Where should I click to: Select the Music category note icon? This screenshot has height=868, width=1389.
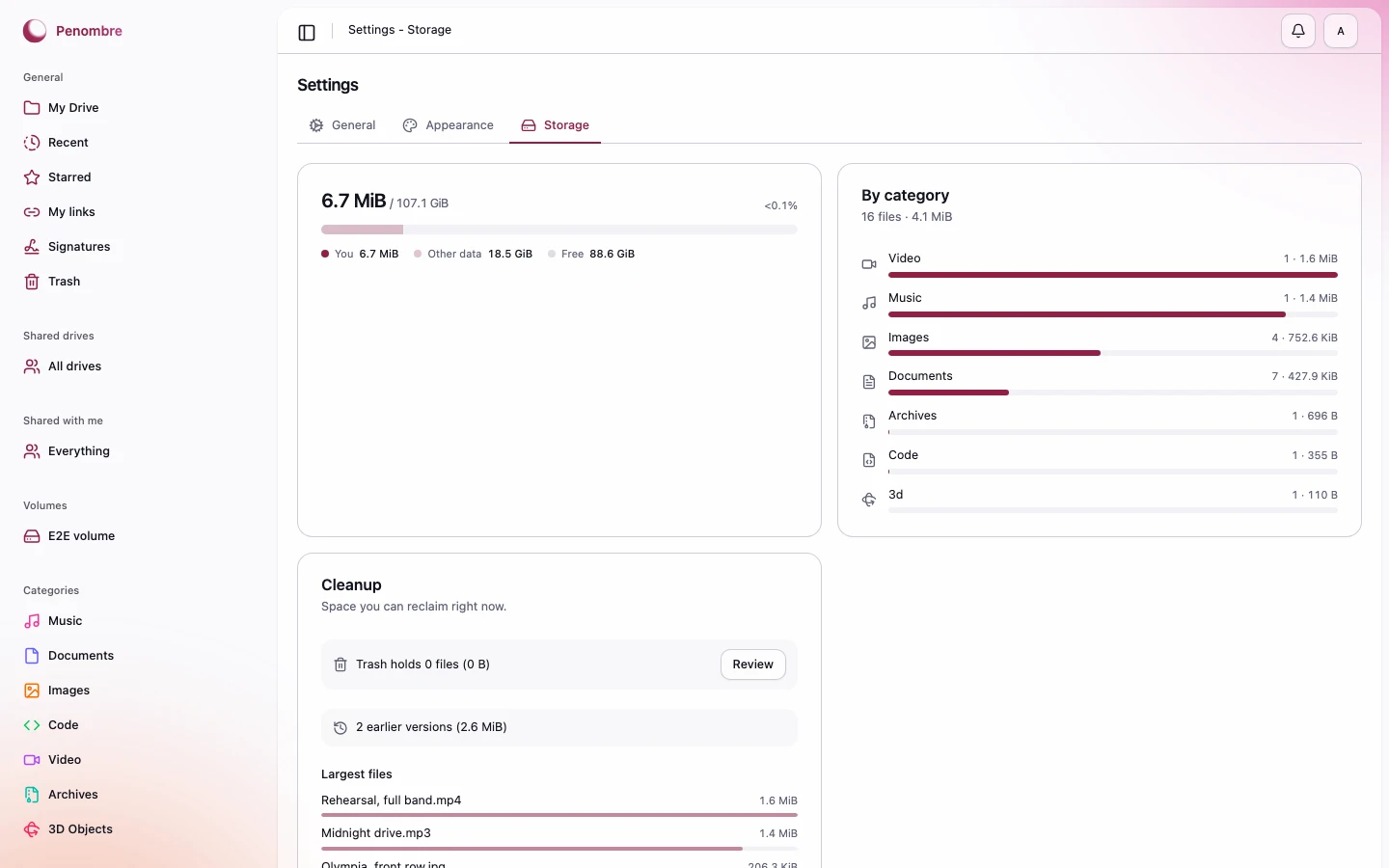pyautogui.click(x=32, y=621)
